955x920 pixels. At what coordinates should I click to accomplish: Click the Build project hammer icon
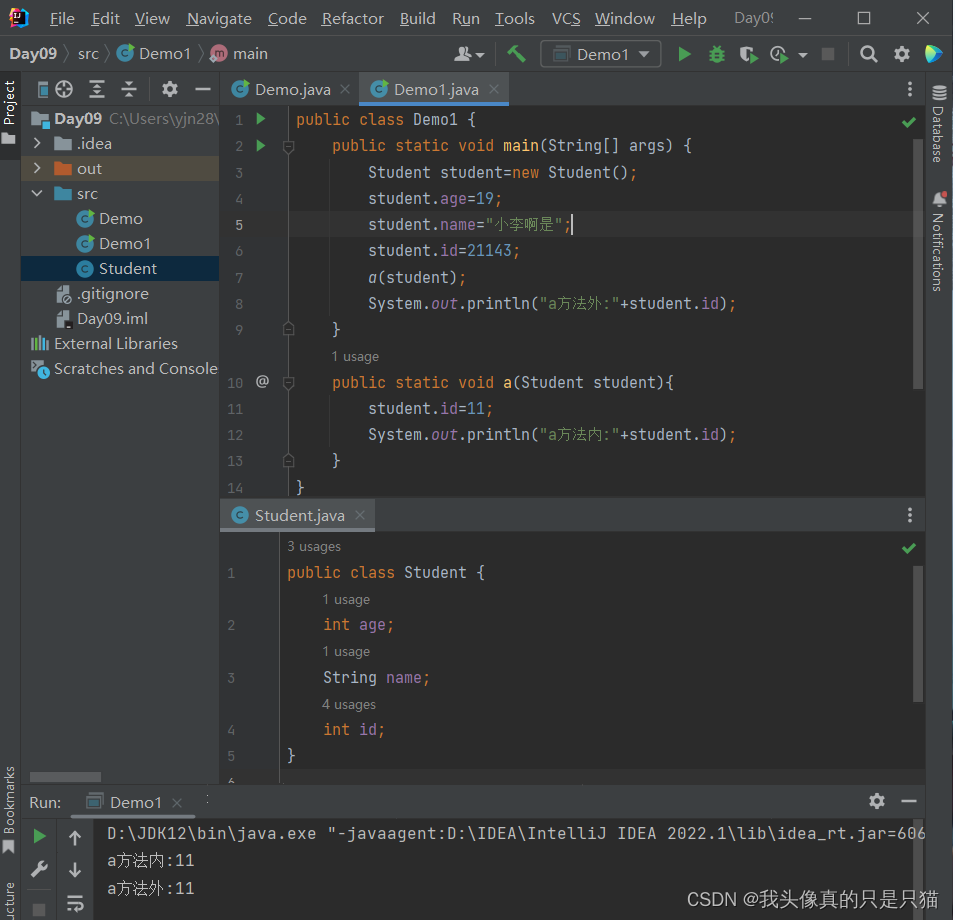tap(516, 54)
